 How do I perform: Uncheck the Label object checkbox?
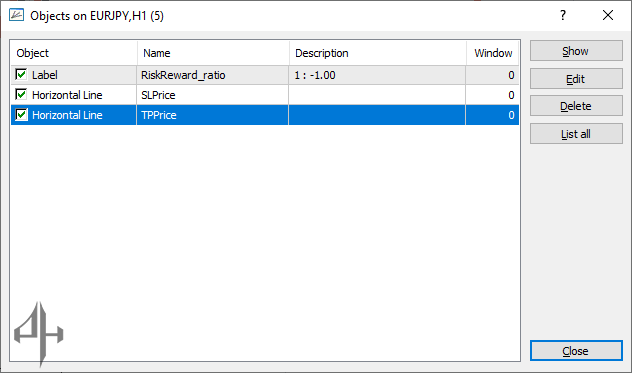[x=21, y=75]
